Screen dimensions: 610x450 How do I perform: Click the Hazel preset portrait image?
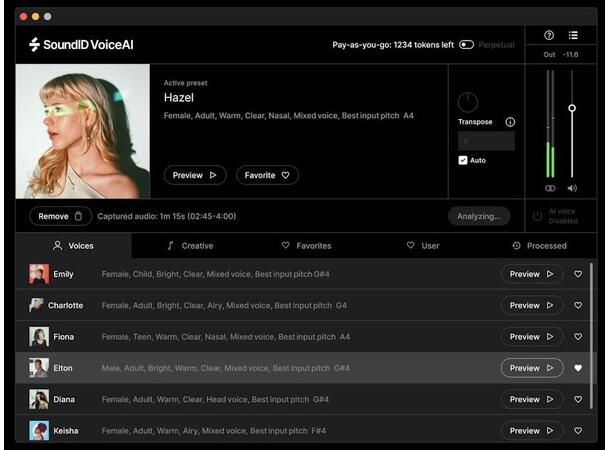tap(83, 131)
